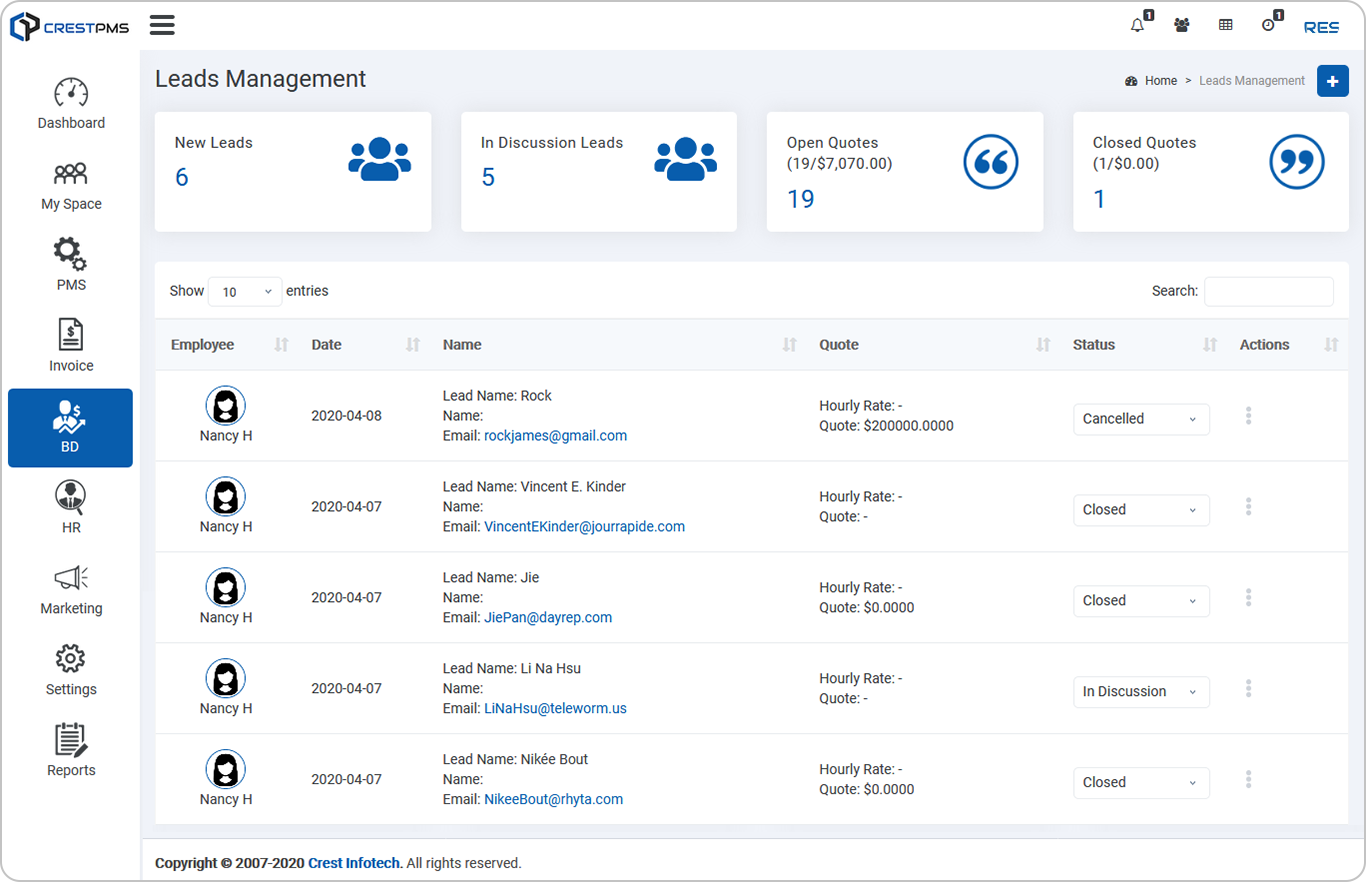Click Quote: $200000.0000 text

point(886,426)
